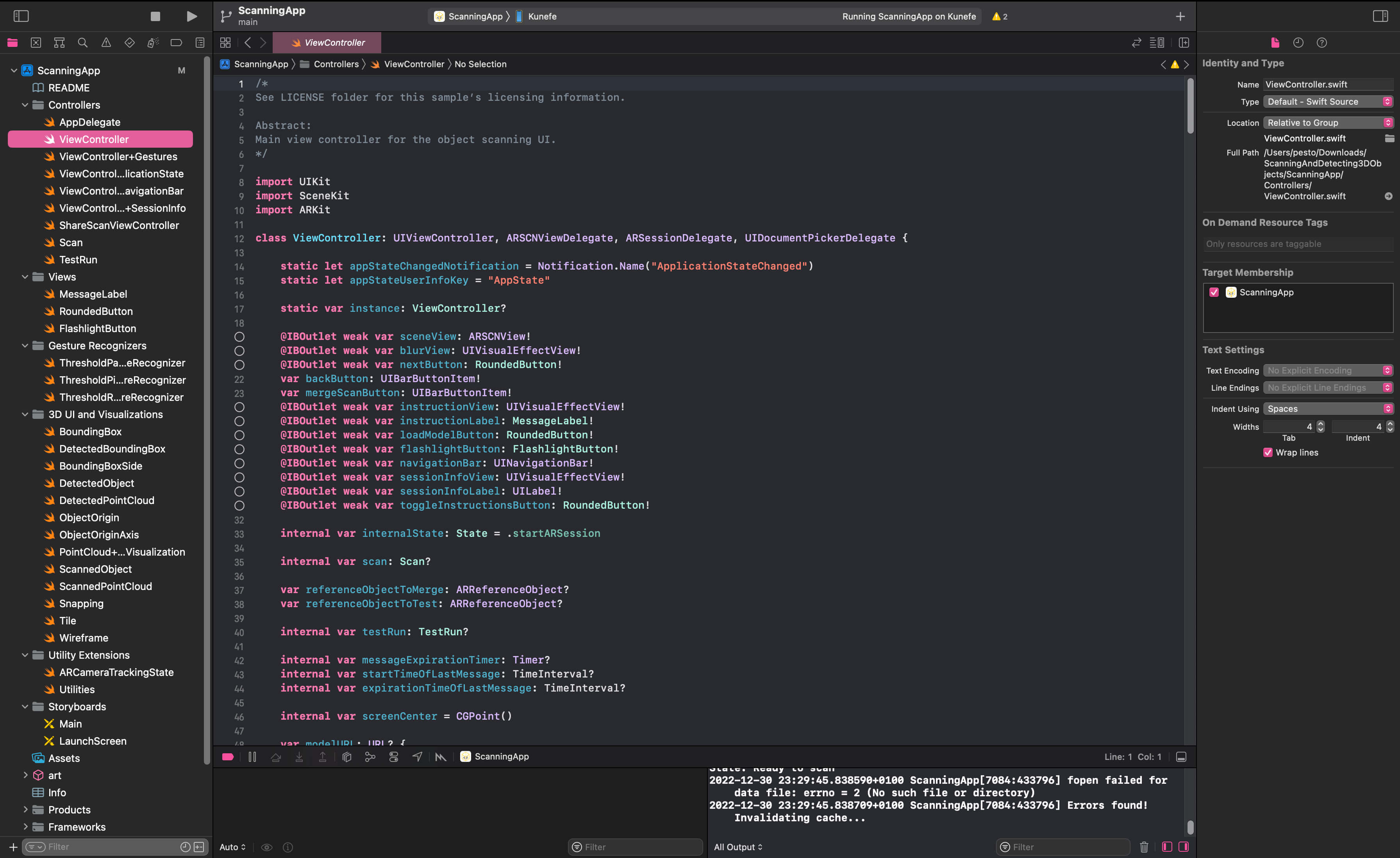The height and width of the screenshot is (858, 1400).
Task: Toggle the ScanningApp target membership checkbox
Action: click(x=1214, y=292)
